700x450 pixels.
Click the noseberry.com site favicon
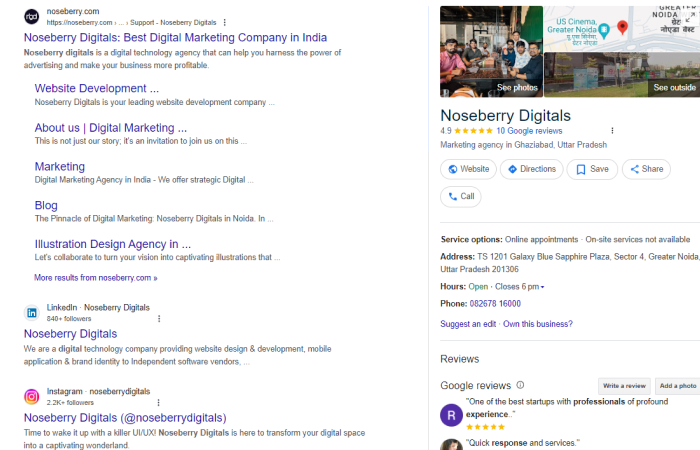[x=32, y=16]
